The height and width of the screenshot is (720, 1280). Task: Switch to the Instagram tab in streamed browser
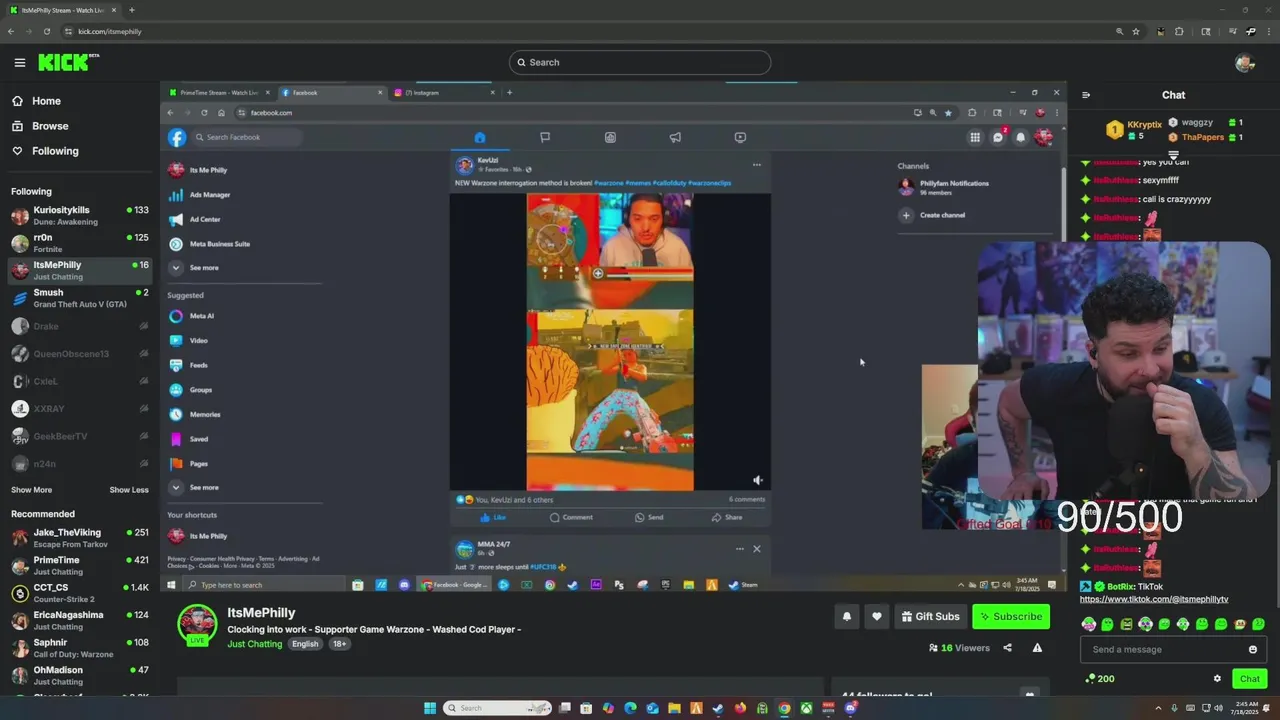pyautogui.click(x=445, y=92)
